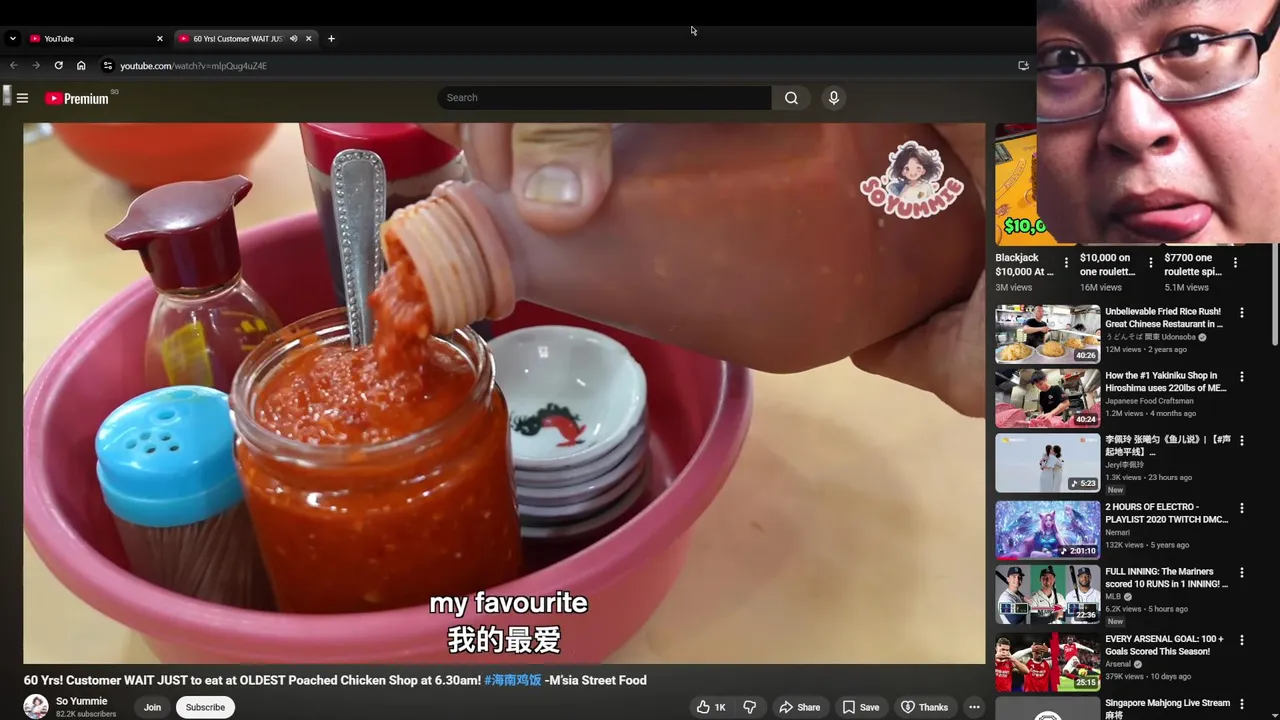
Task: Open the So Yummie channel name
Action: pyautogui.click(x=81, y=701)
